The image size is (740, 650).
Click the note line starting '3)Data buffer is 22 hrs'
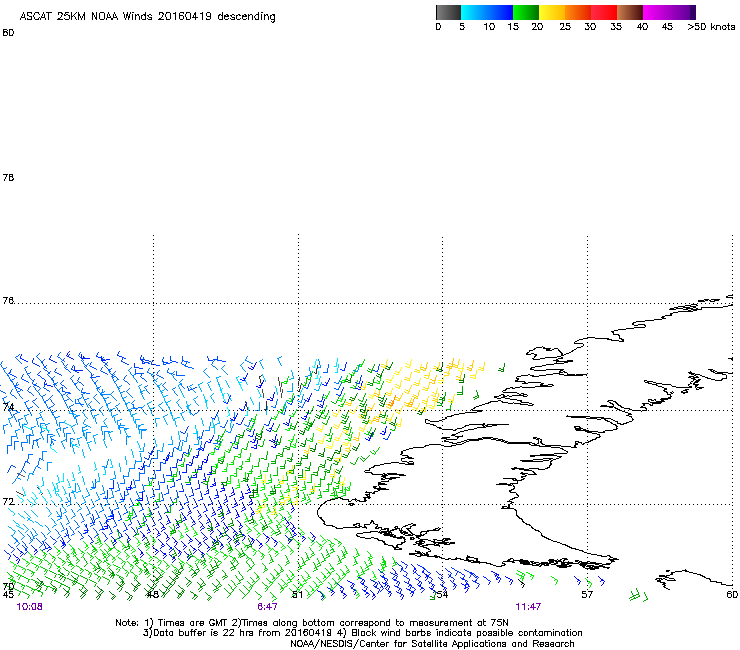pyautogui.click(x=362, y=633)
